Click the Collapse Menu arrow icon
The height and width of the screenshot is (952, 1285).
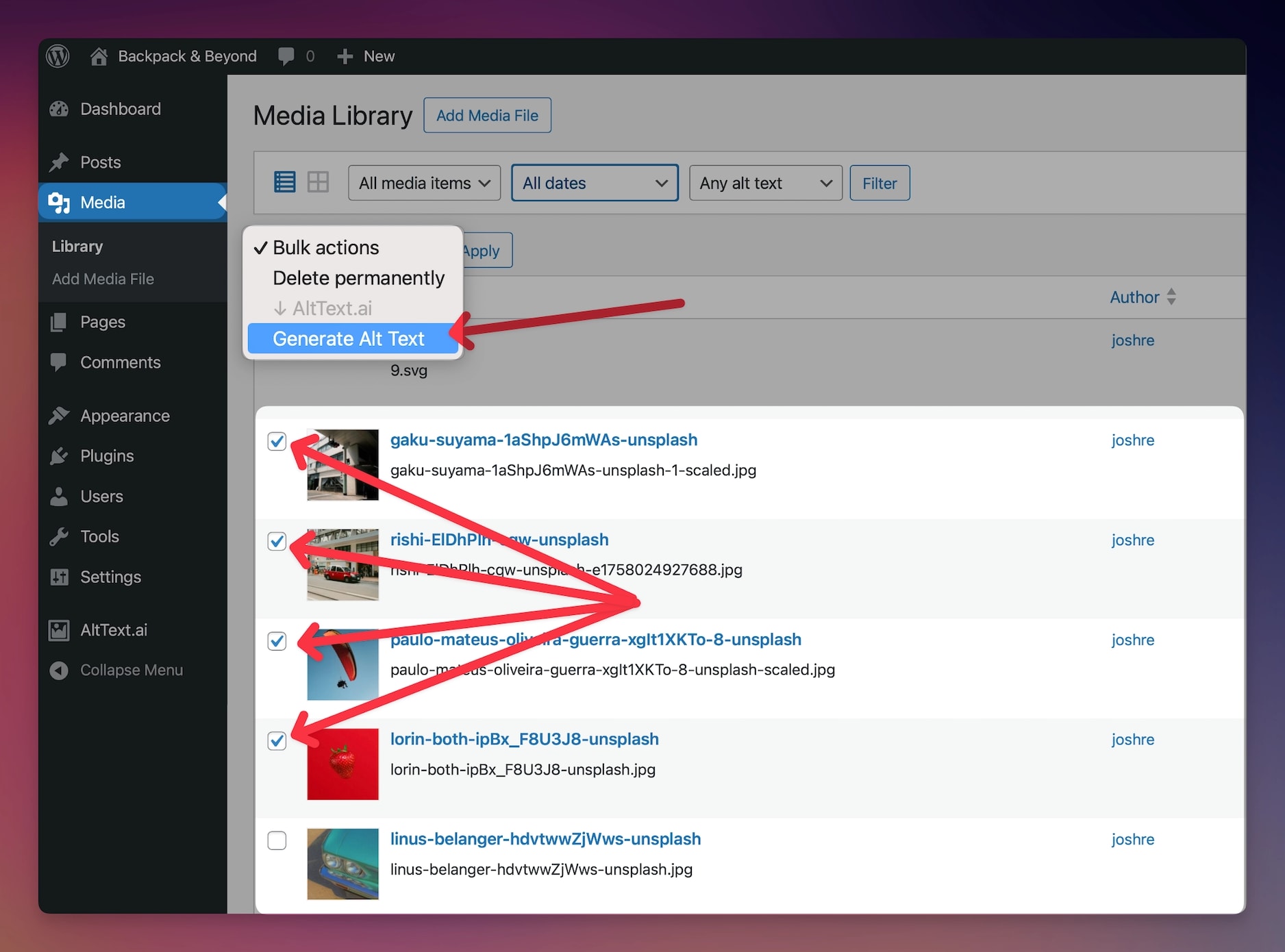59,671
